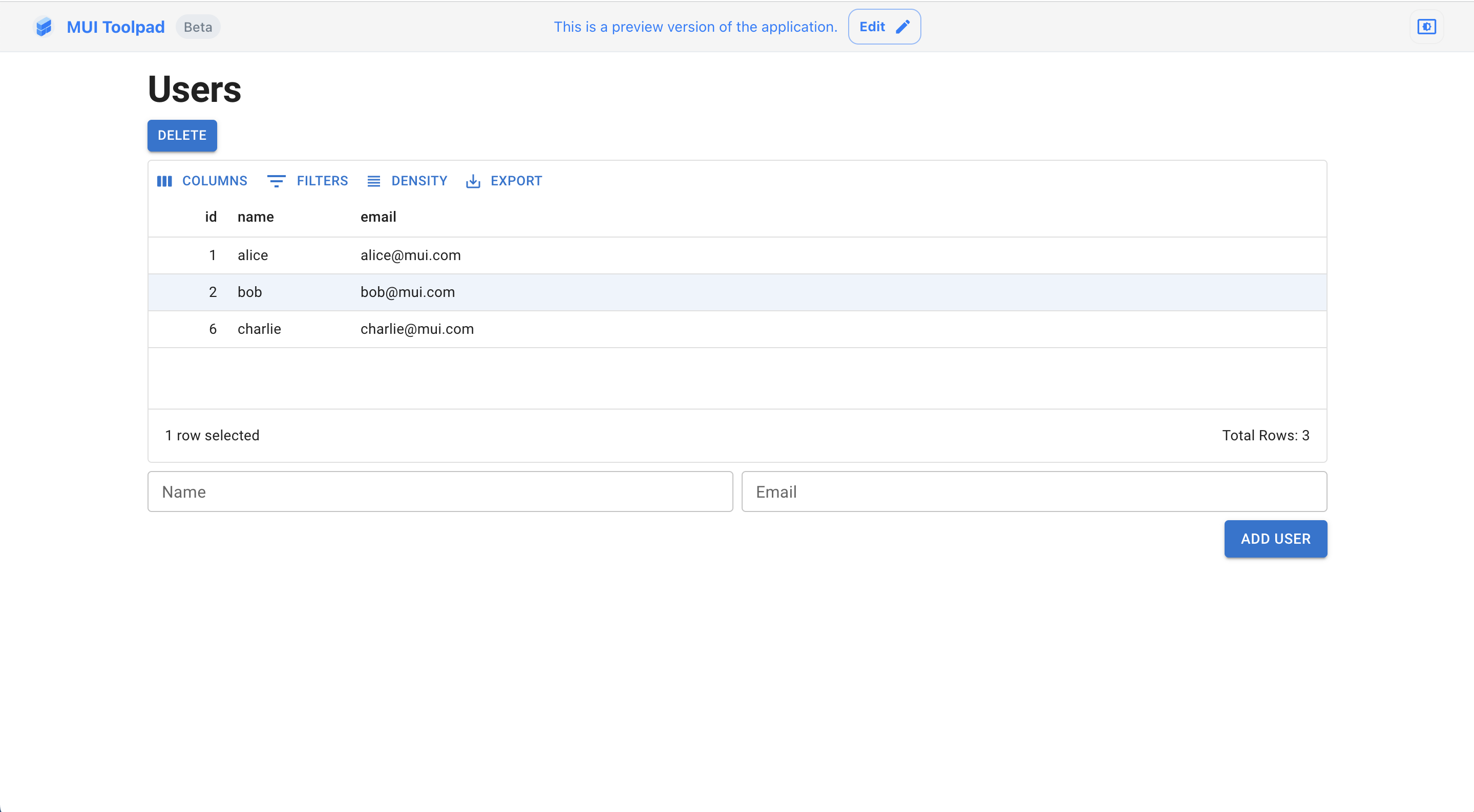Click the Beta badge label tag
This screenshot has height=812, width=1474.
click(197, 26)
